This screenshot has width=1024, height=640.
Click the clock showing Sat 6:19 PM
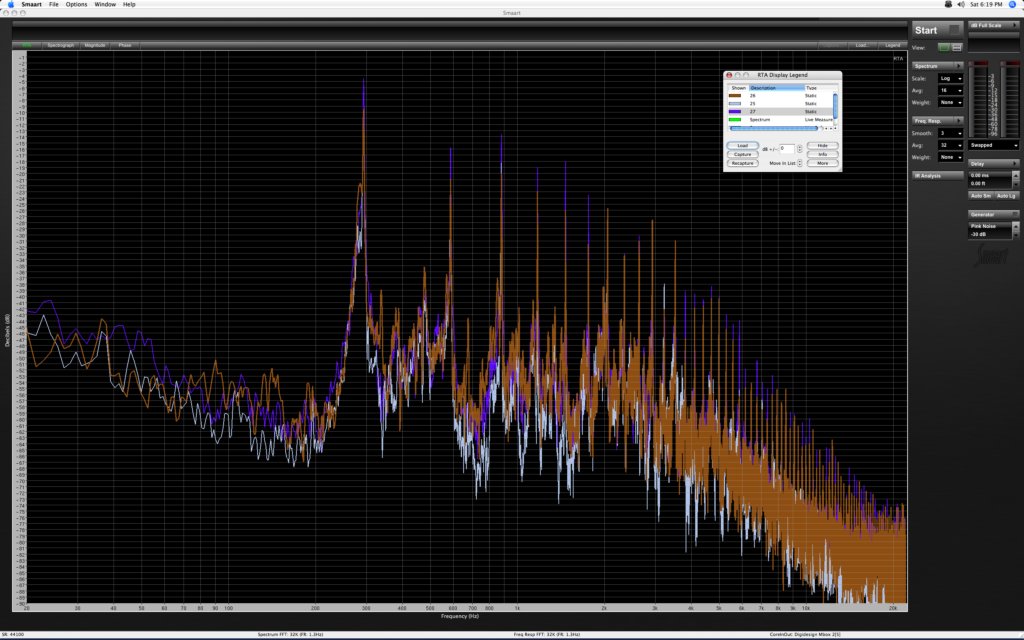[x=986, y=4]
